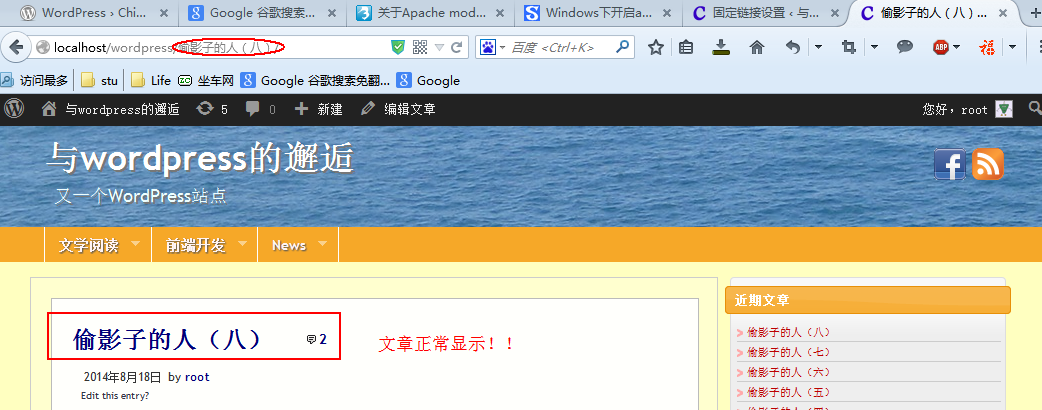Click the comment count 2 beside title
The image size is (1042, 410).
[316, 340]
